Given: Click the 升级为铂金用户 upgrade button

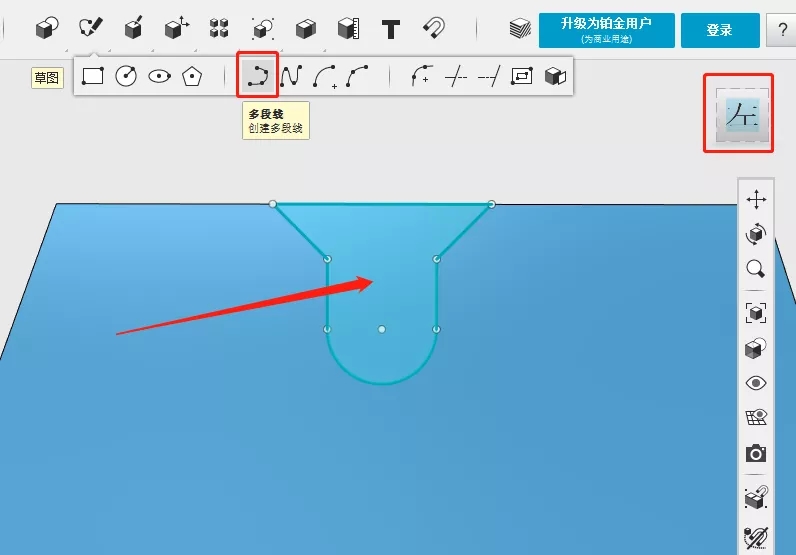Looking at the screenshot, I should click(x=606, y=30).
